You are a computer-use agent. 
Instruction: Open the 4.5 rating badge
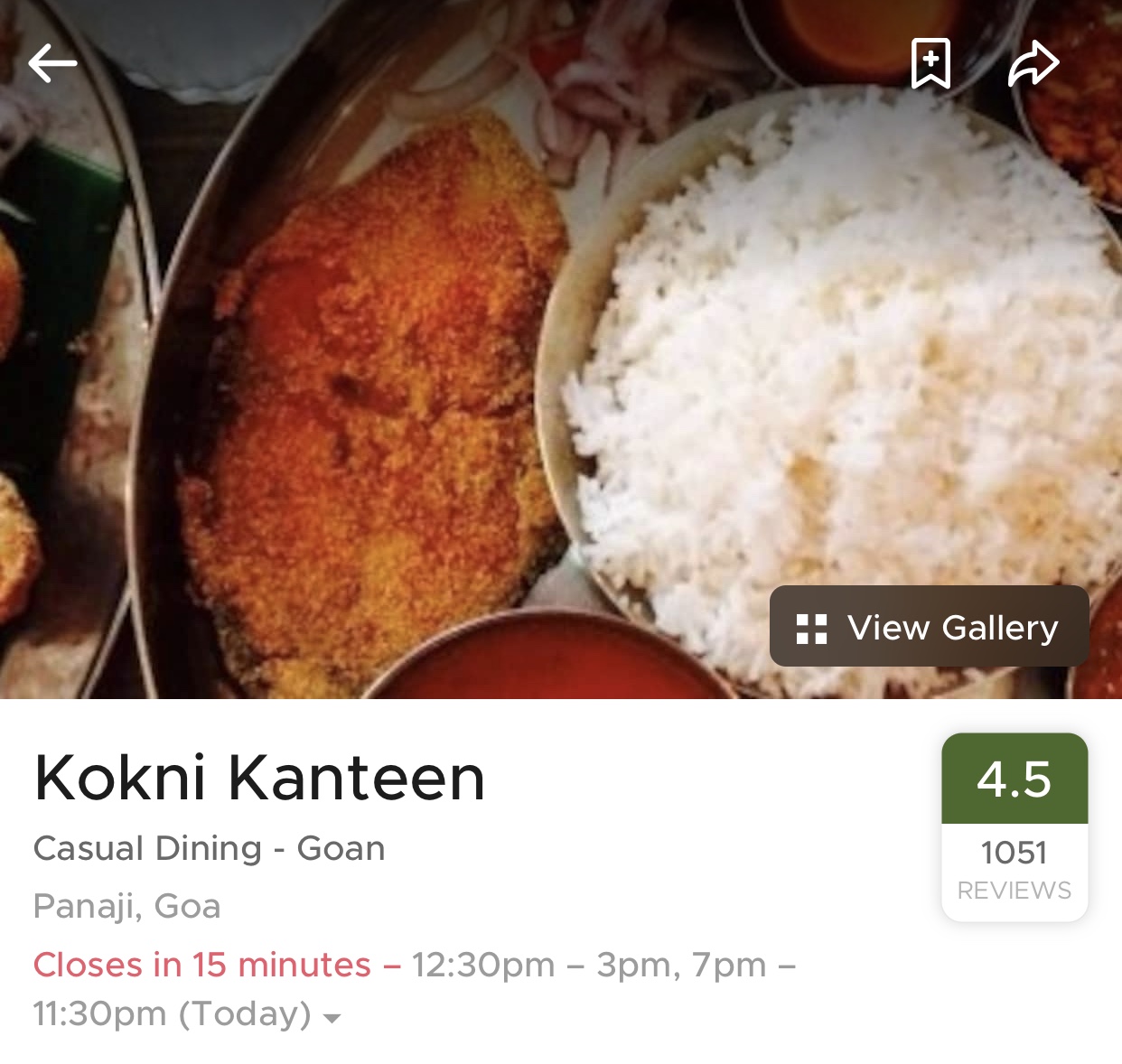1014,779
